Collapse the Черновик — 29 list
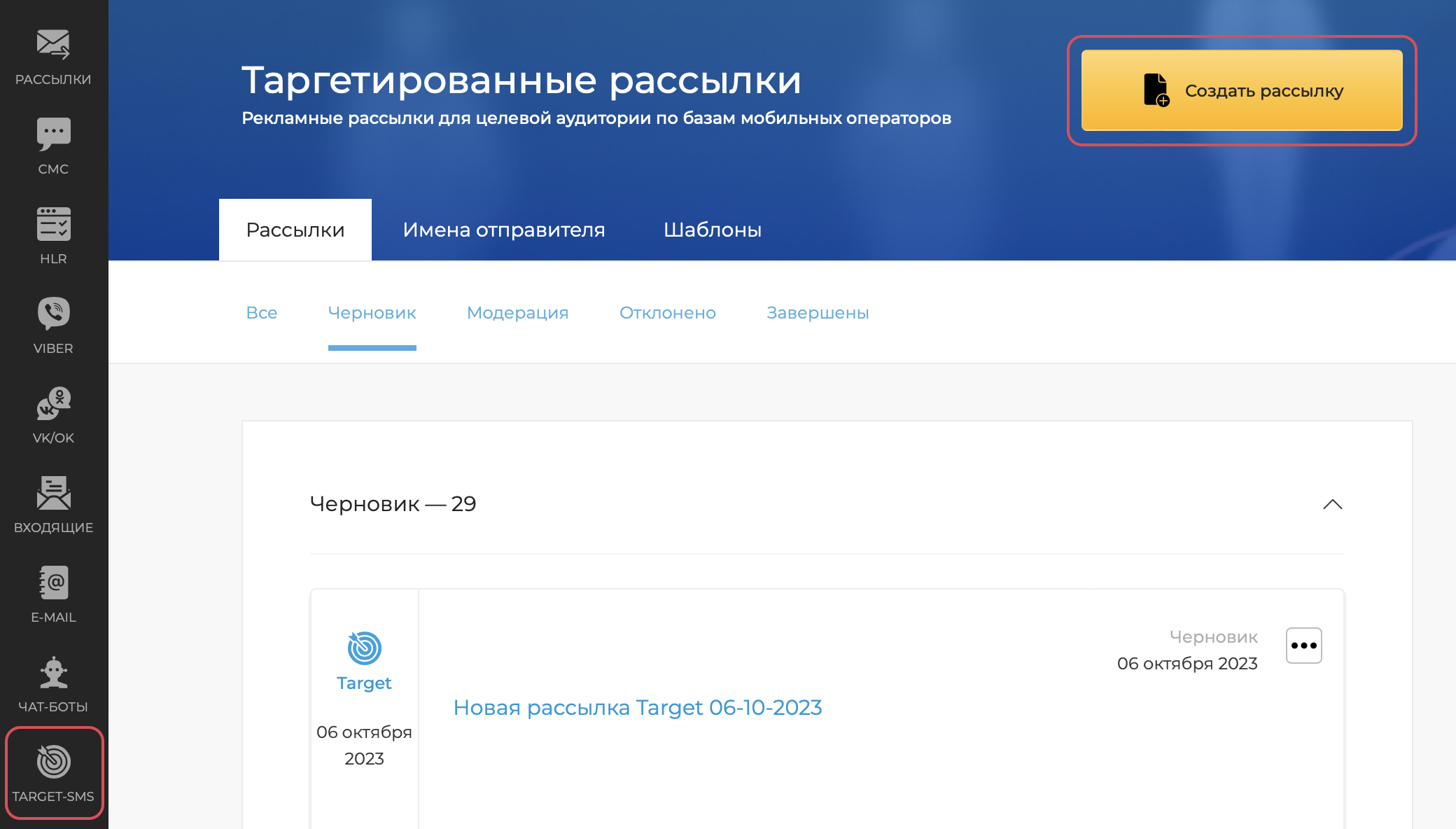Image resolution: width=1456 pixels, height=829 pixels. [x=1332, y=504]
